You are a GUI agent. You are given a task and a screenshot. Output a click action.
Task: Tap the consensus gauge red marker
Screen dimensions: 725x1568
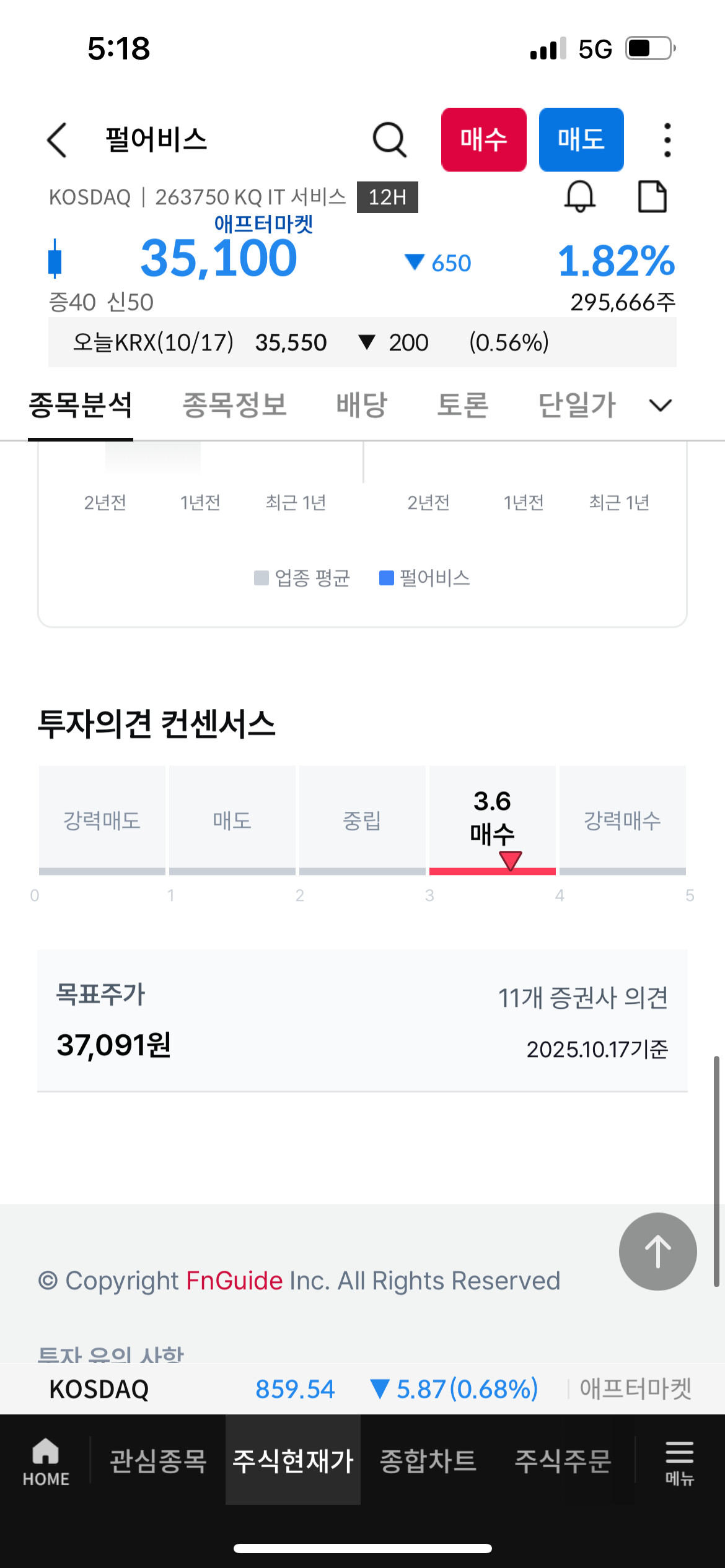point(511,860)
